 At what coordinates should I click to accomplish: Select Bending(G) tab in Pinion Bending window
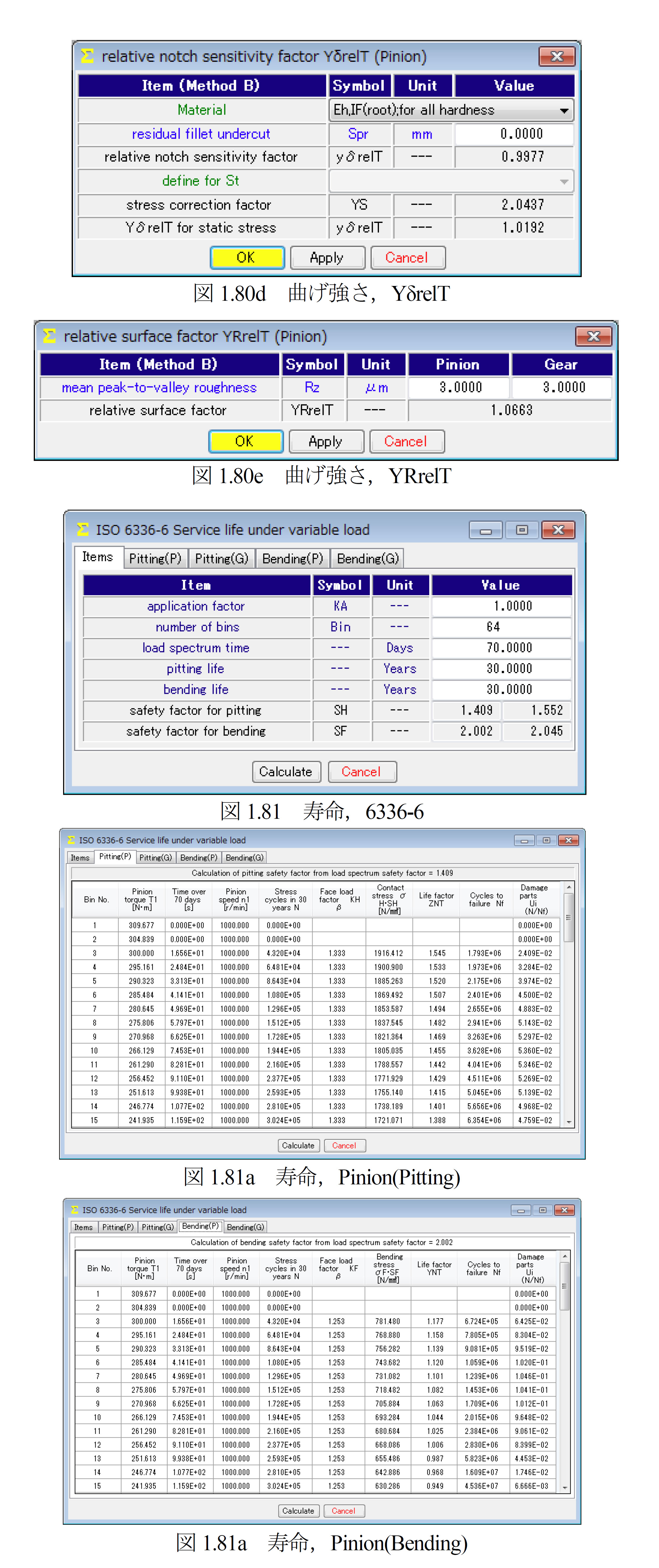pyautogui.click(x=246, y=1227)
